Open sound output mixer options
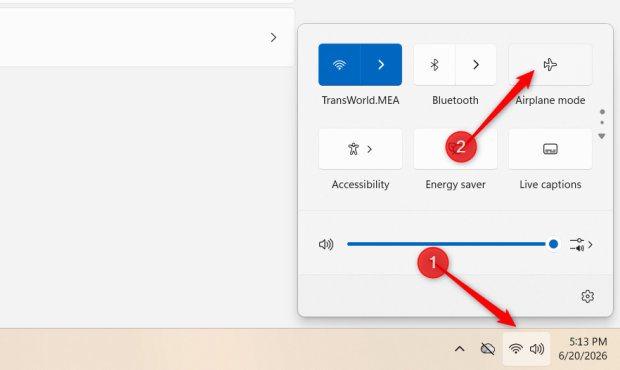The image size is (620, 370). pos(581,244)
